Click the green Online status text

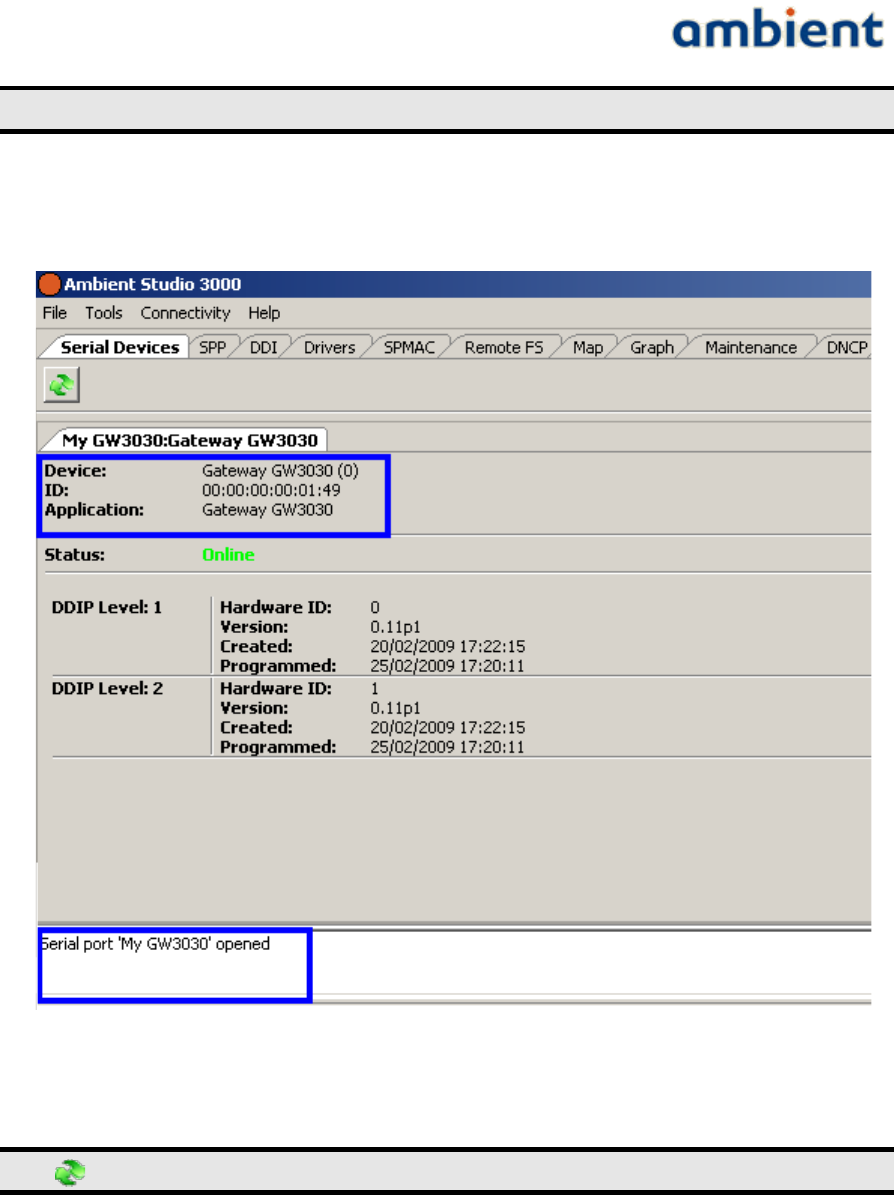point(228,555)
